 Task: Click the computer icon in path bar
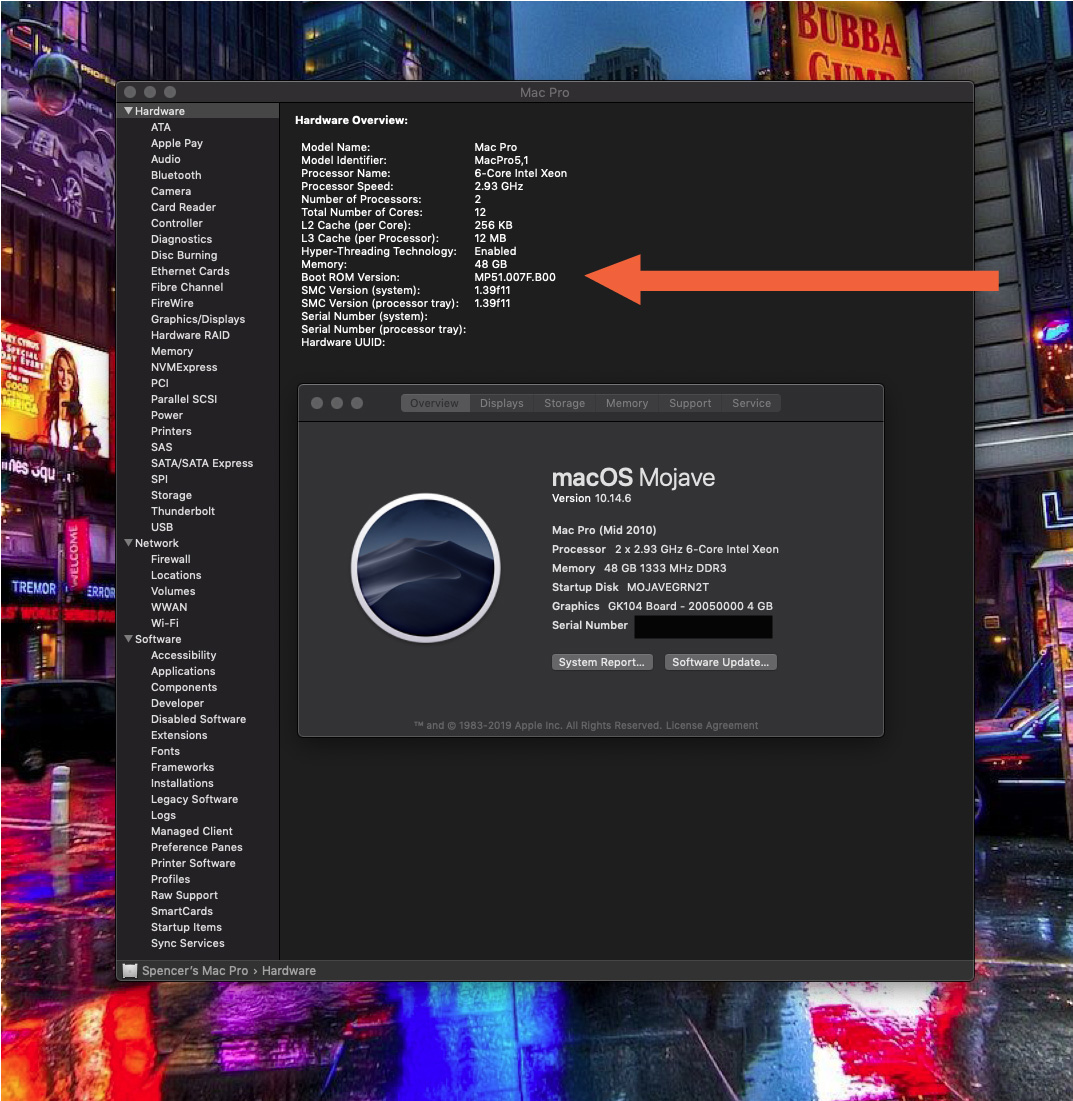point(130,970)
